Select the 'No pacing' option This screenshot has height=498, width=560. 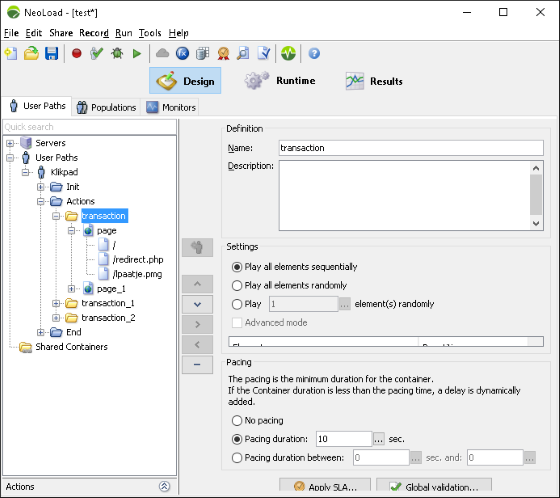237,420
